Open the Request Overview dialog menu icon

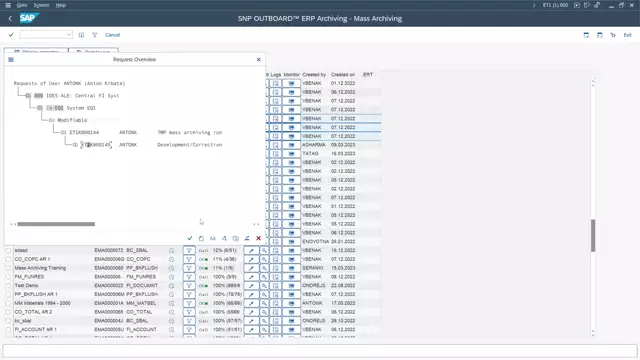coord(11,60)
